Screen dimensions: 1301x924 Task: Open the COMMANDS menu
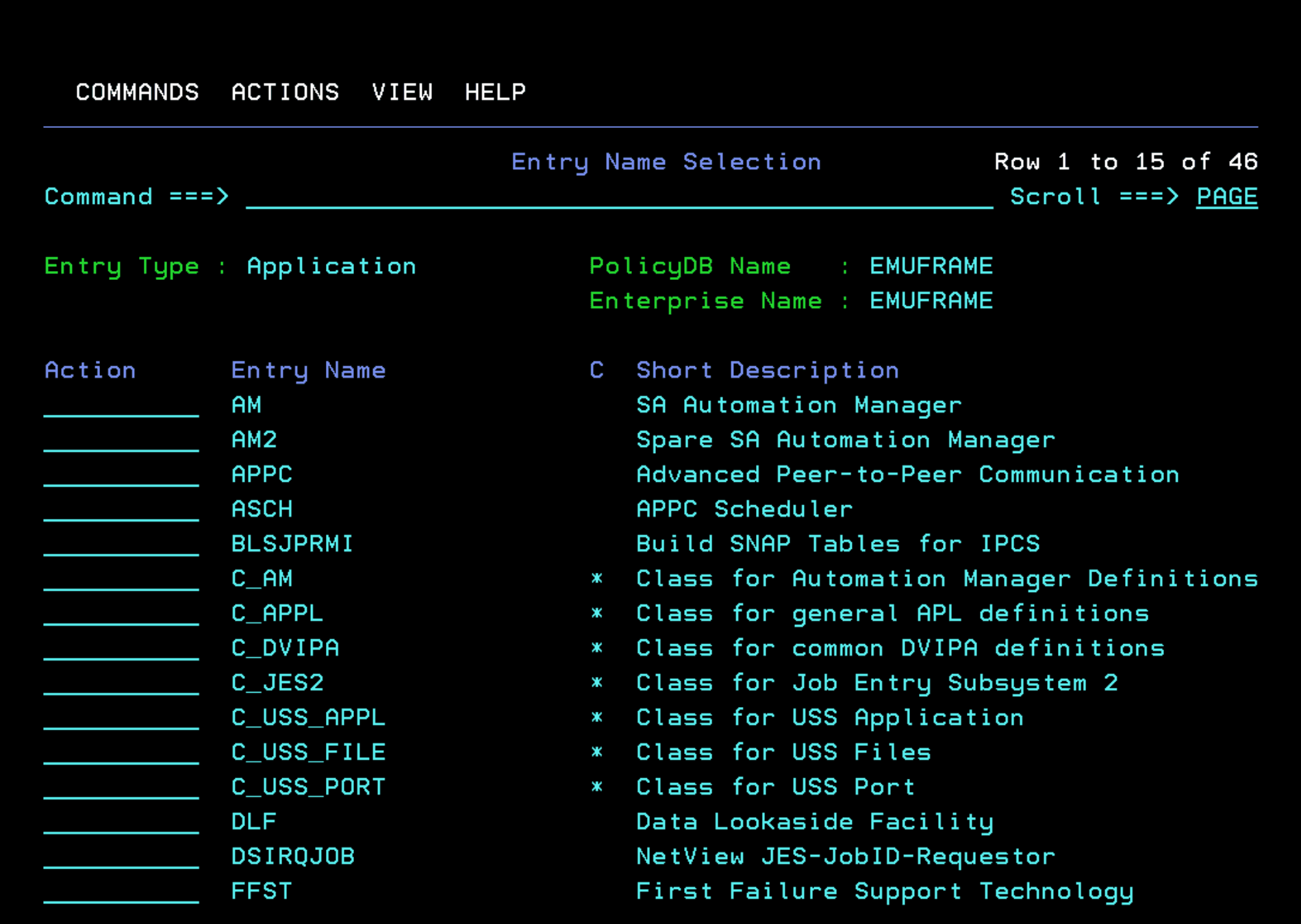(137, 92)
